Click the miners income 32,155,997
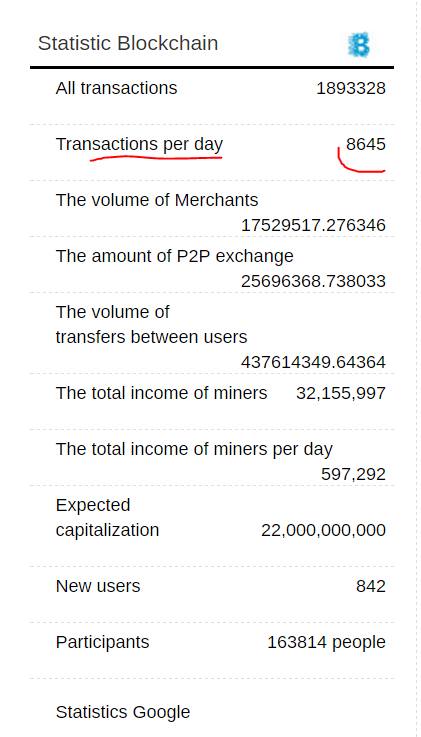Viewport: 421px width, 737px height. click(x=341, y=393)
